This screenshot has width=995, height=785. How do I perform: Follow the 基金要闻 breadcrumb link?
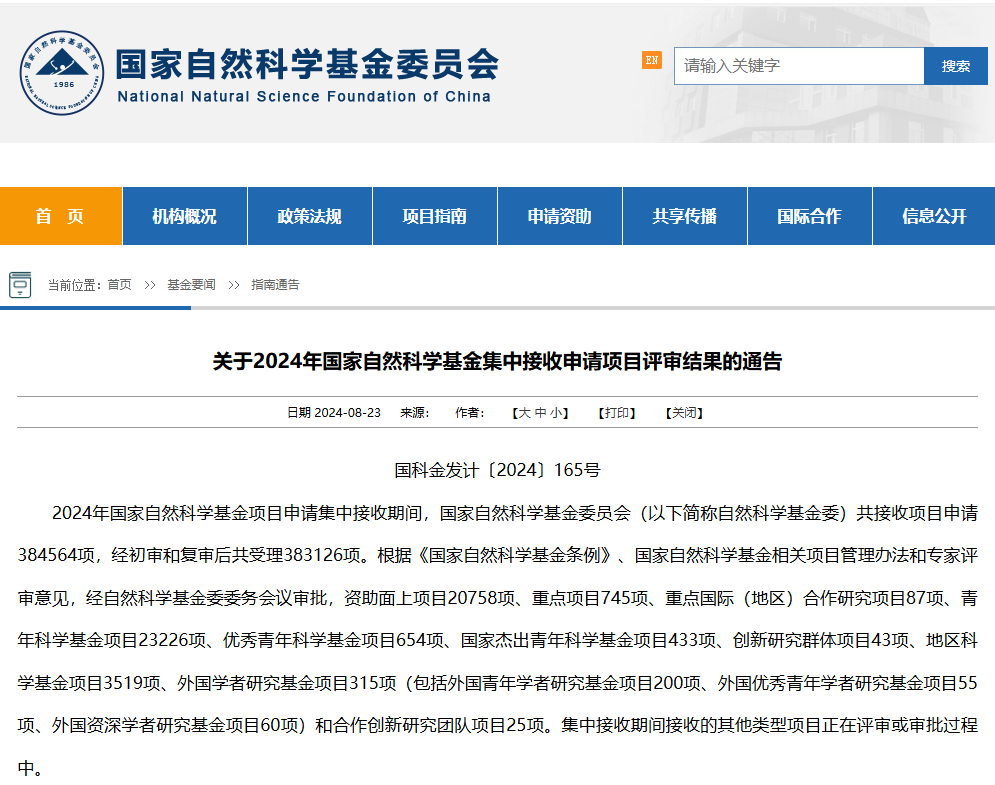(191, 285)
